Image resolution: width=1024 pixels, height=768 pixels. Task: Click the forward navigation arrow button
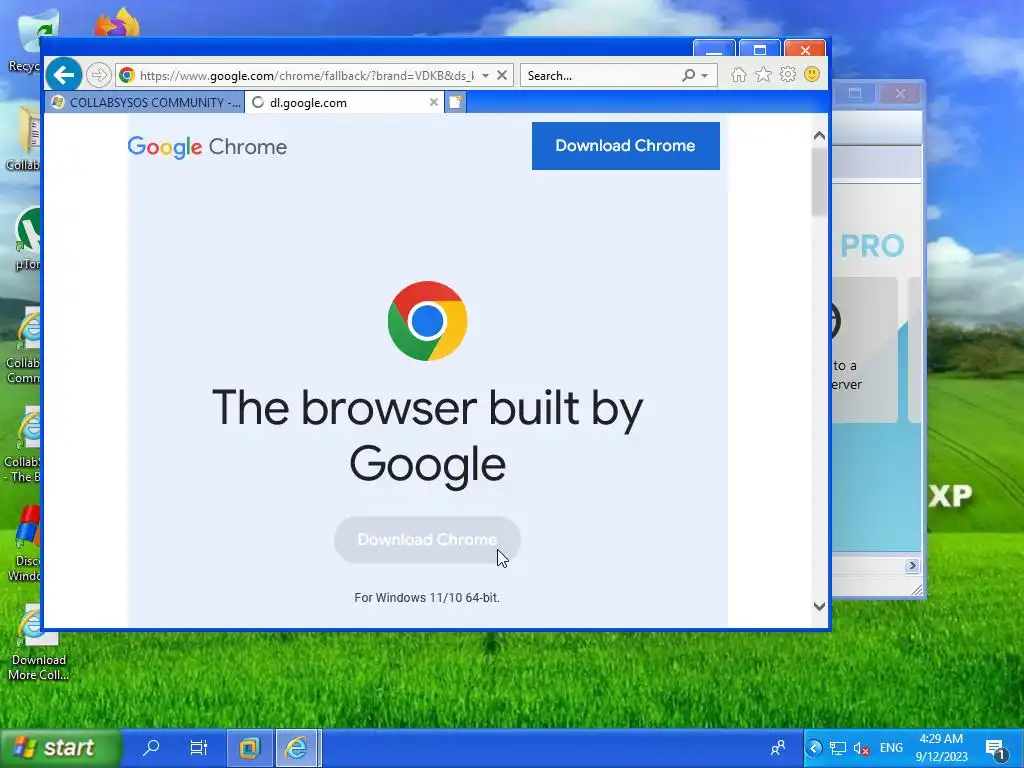(98, 75)
